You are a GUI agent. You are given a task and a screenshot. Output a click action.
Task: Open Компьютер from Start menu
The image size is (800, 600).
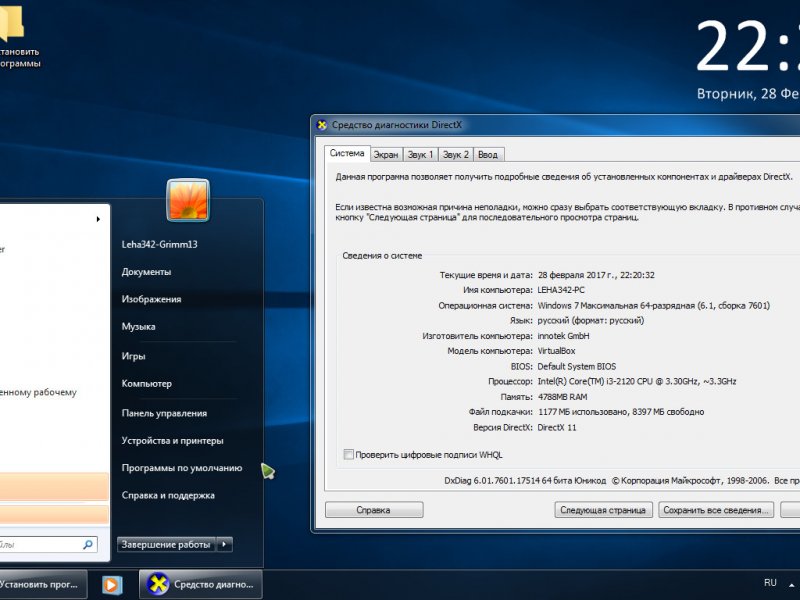coord(146,384)
